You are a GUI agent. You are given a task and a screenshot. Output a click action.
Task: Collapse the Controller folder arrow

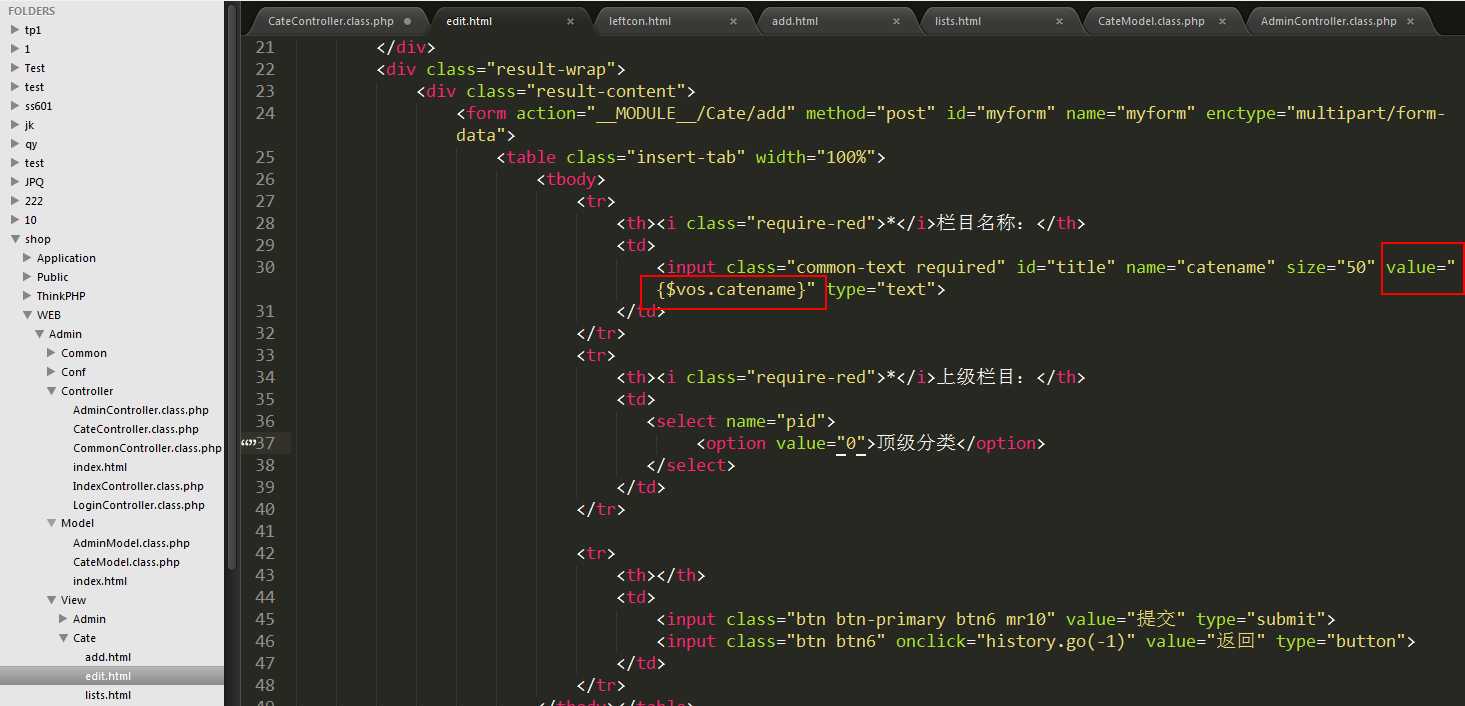point(51,391)
